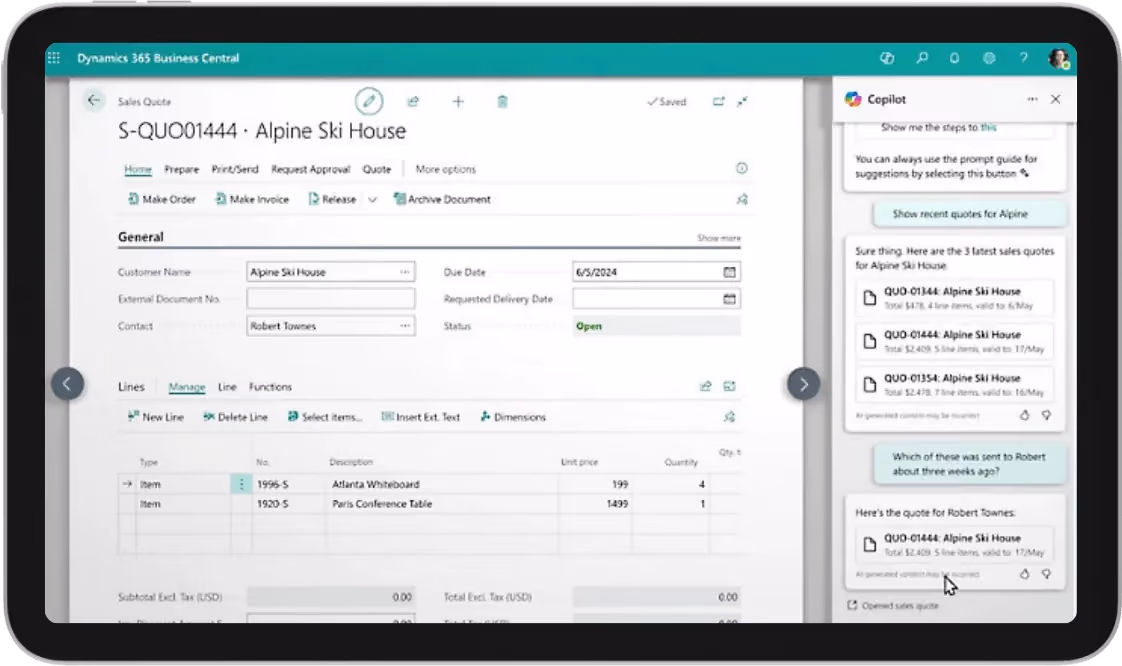Open Customer Name lookup ellipsis

coord(405,272)
